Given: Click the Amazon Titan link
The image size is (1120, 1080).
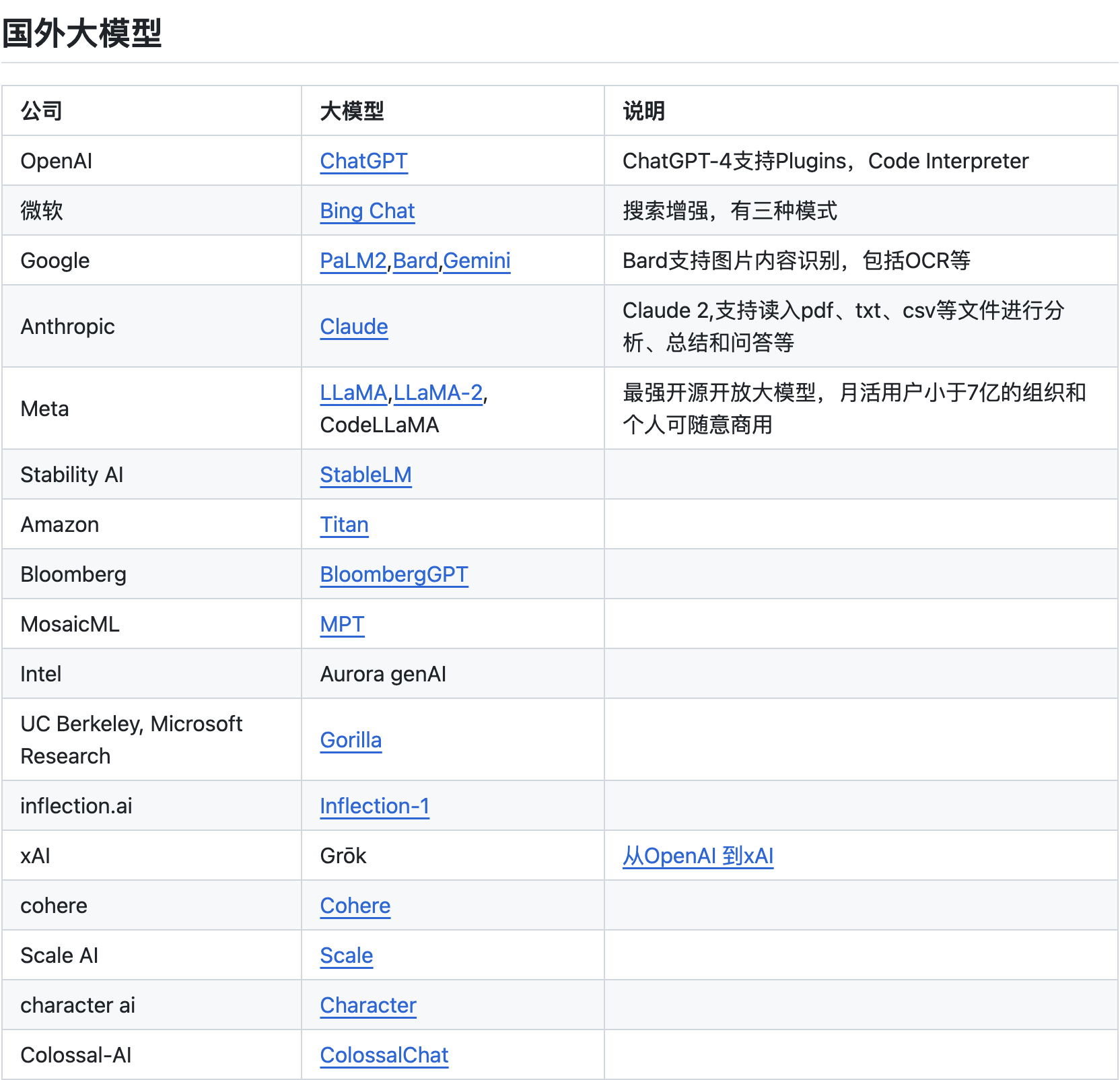Looking at the screenshot, I should point(344,525).
